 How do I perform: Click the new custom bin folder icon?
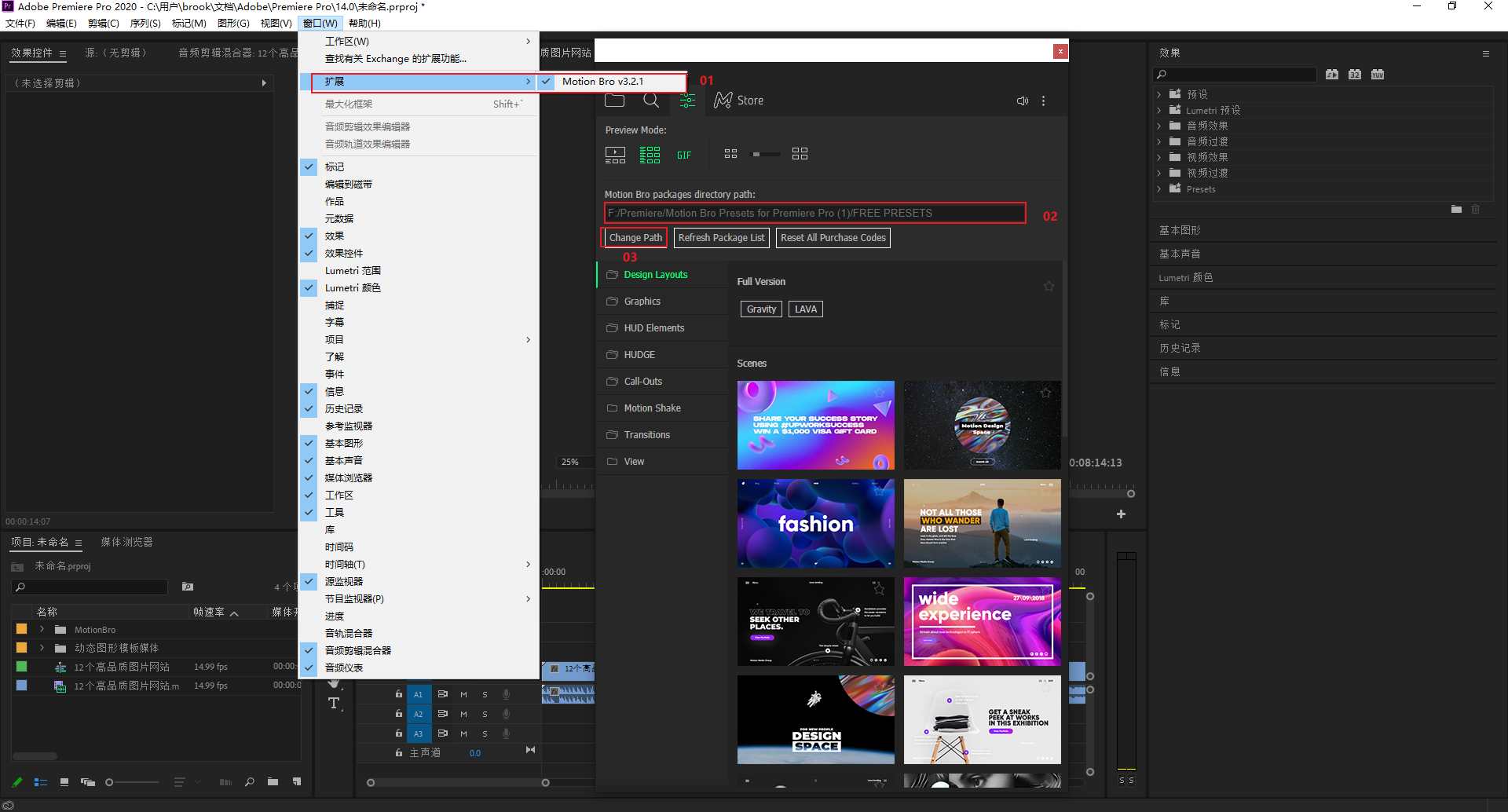[x=1456, y=210]
